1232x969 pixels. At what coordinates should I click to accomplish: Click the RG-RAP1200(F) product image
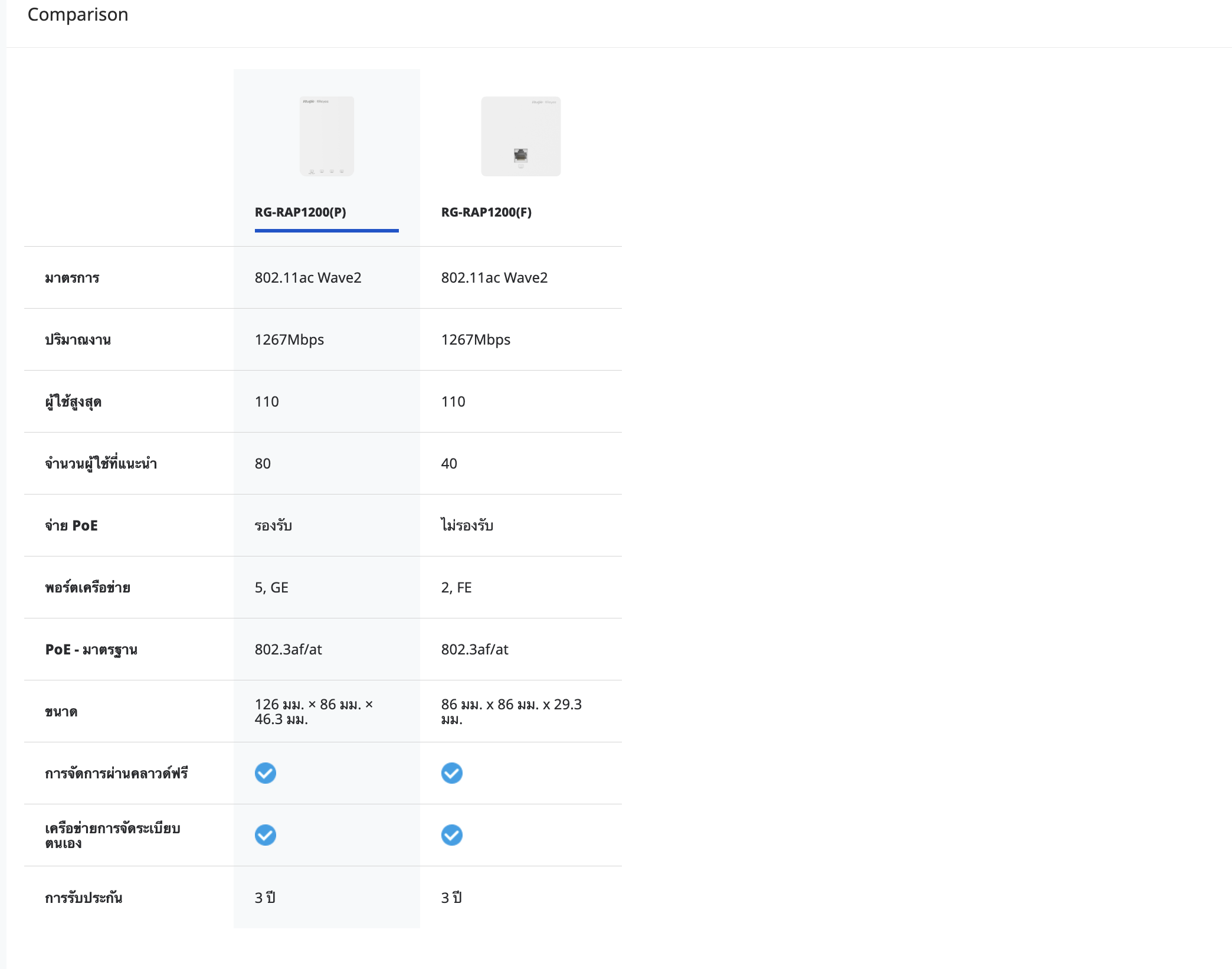coord(520,136)
